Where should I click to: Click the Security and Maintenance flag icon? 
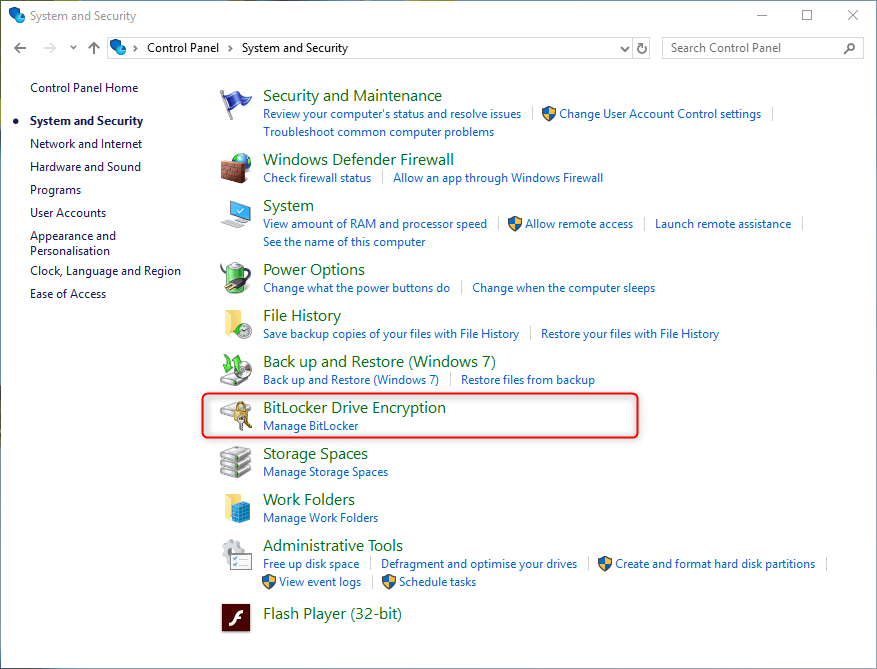235,105
